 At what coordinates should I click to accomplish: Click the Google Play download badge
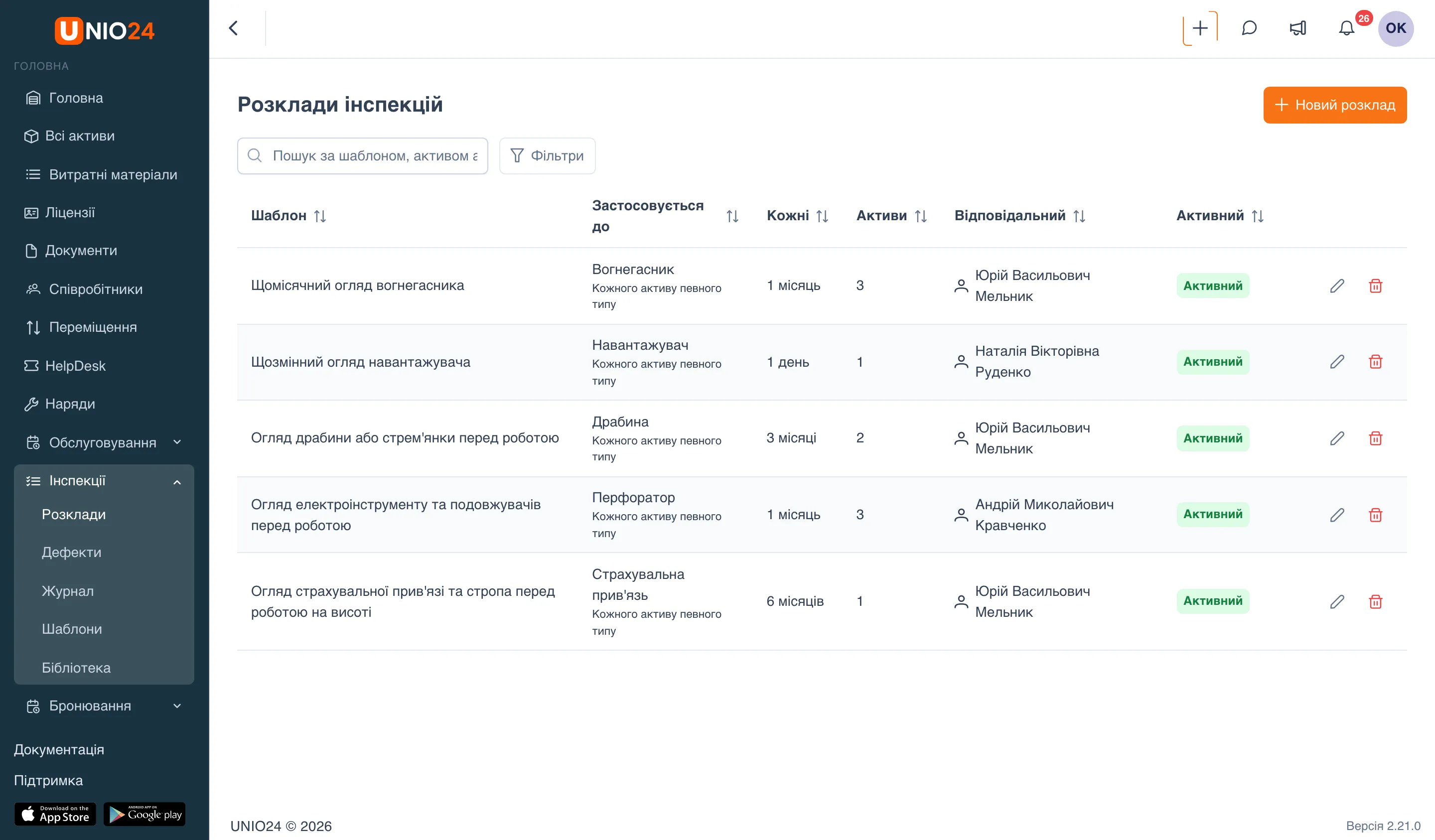(144, 814)
